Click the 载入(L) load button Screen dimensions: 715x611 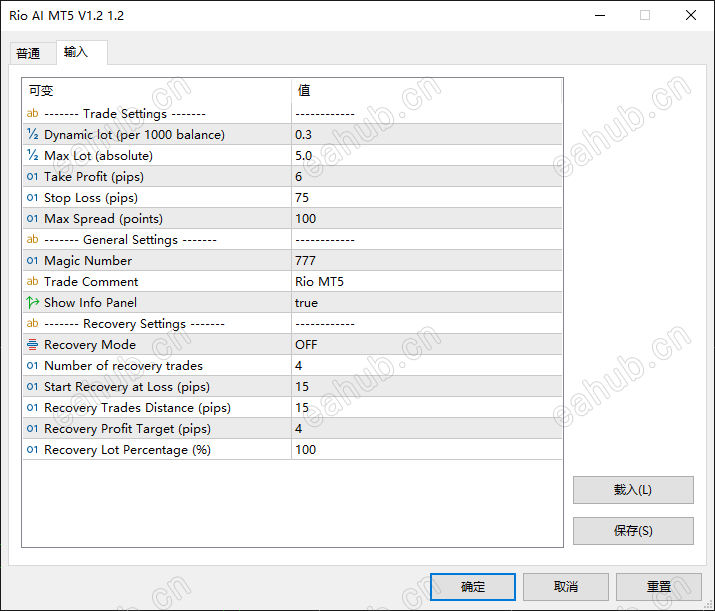pyautogui.click(x=633, y=490)
